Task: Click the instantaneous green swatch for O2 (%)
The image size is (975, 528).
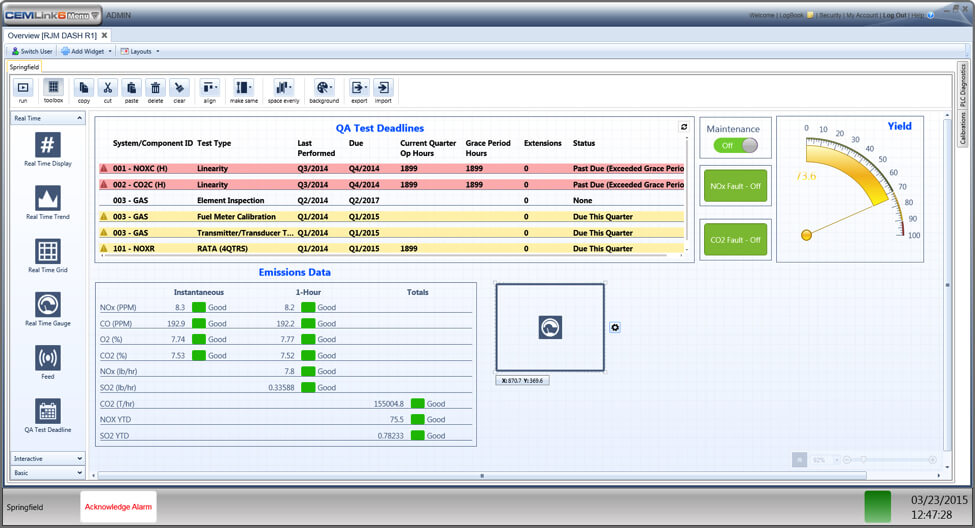Action: click(x=199, y=339)
